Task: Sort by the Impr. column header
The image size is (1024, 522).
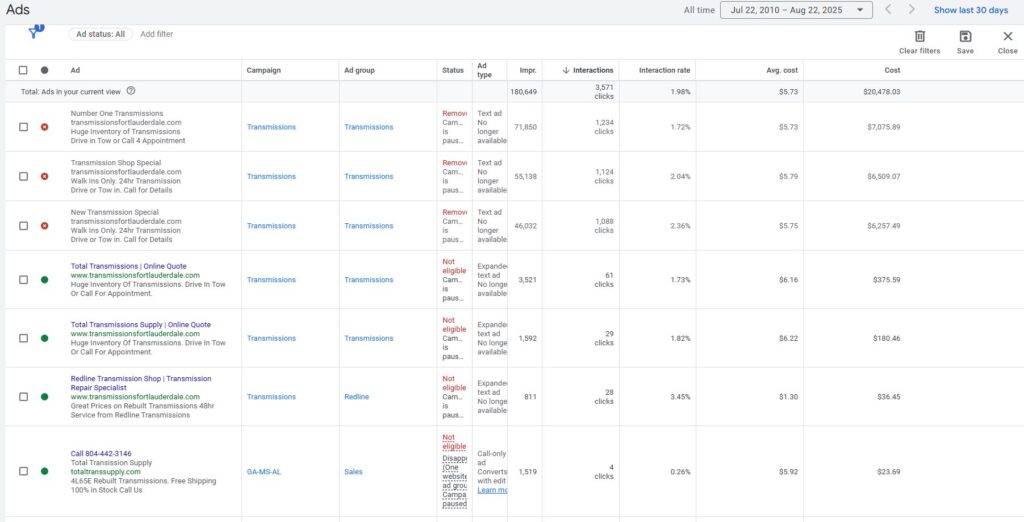Action: (x=528, y=70)
